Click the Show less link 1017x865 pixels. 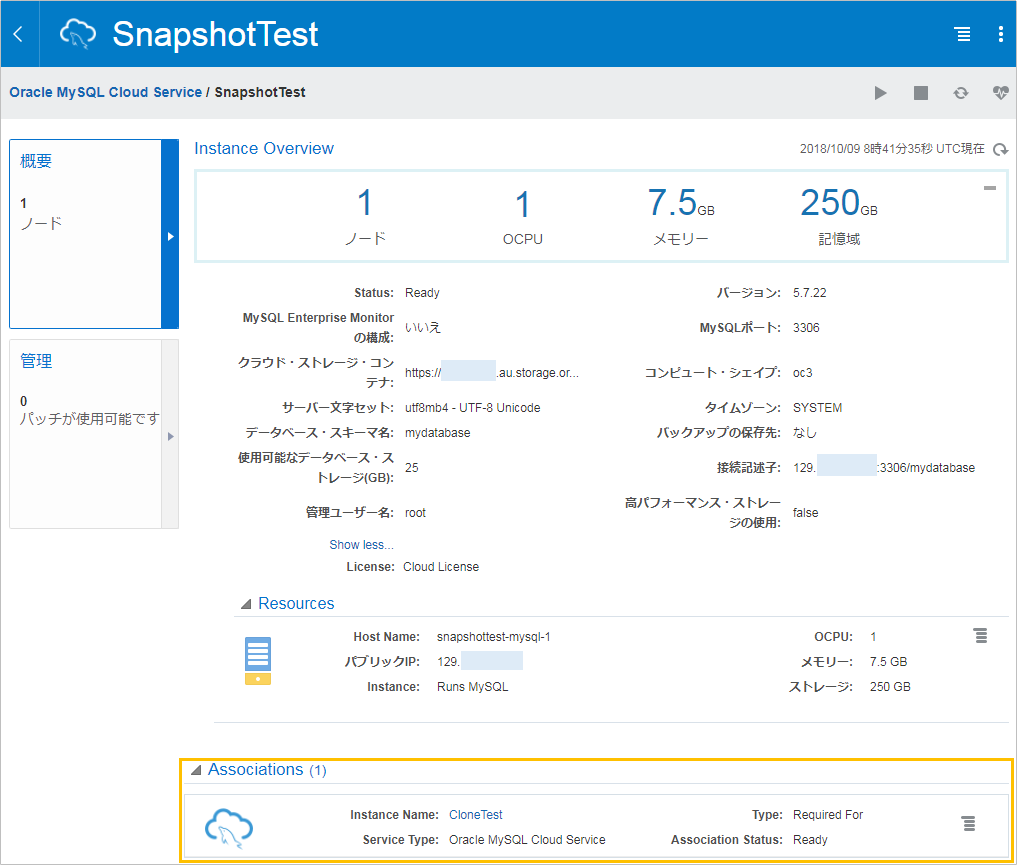click(x=361, y=545)
